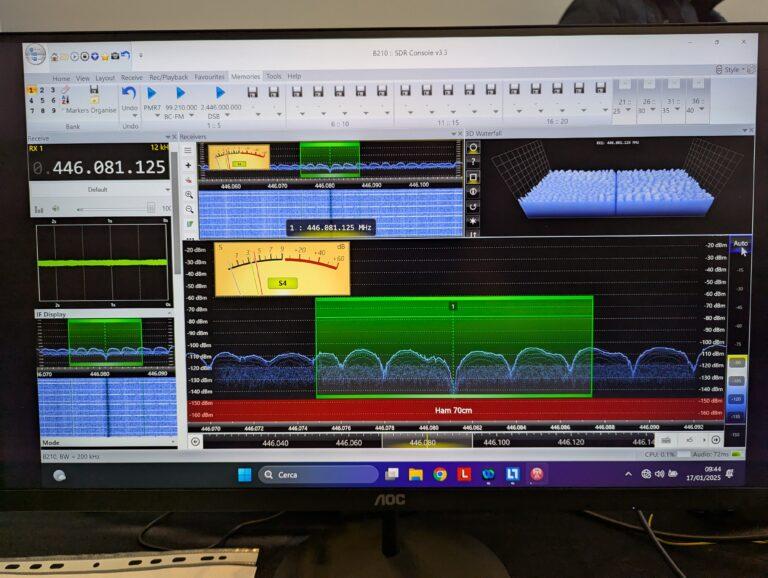
Task: Click the star icon in 3D Waterfall toolbar
Action: point(473,221)
